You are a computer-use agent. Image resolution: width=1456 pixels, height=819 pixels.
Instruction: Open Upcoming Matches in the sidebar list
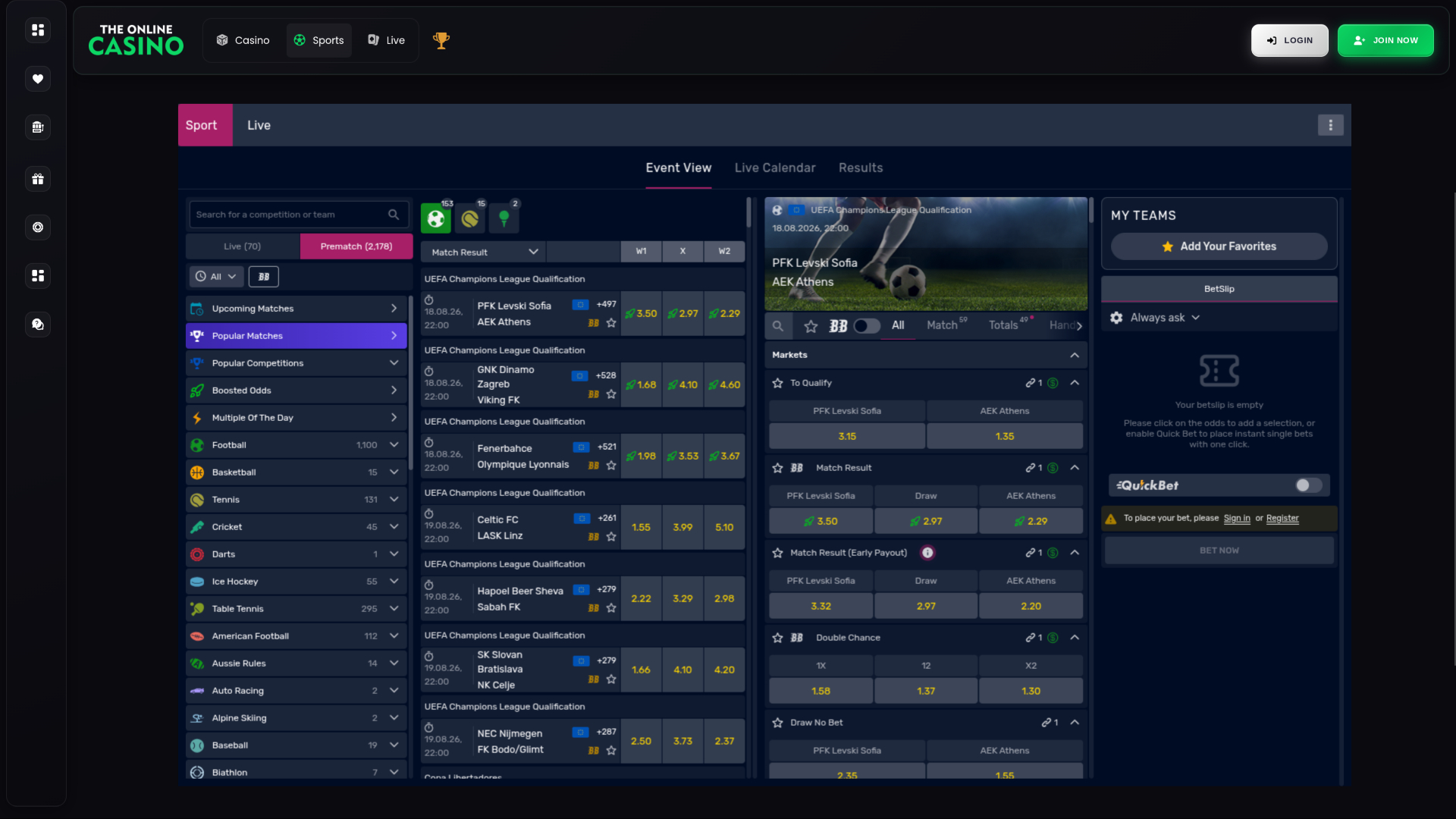(297, 309)
